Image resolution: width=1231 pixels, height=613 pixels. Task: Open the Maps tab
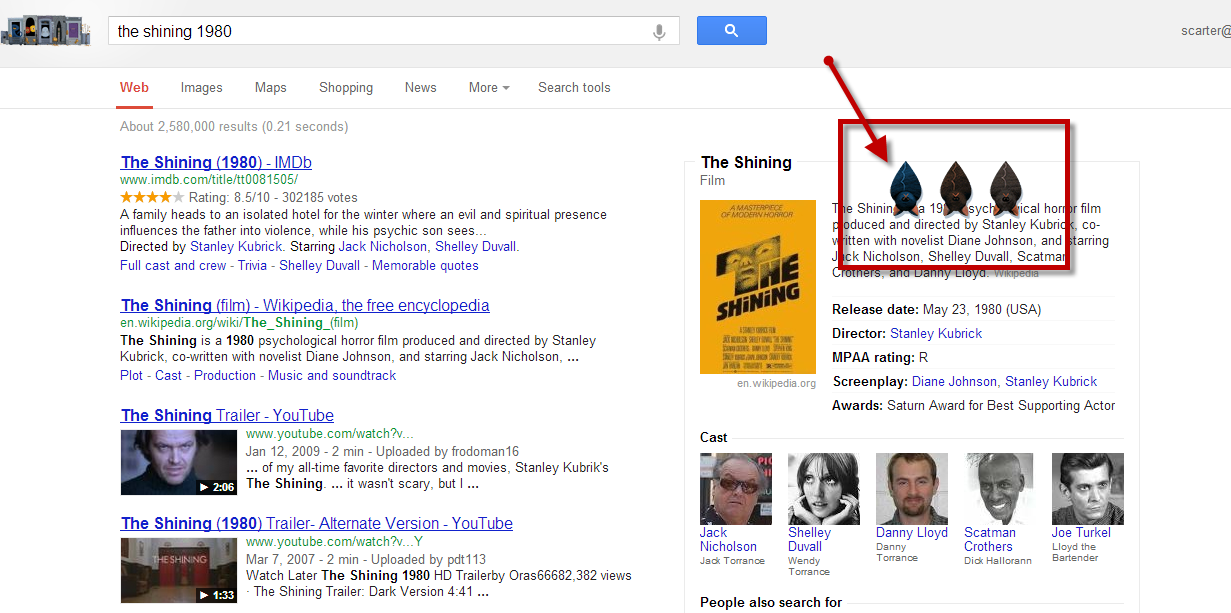point(270,87)
